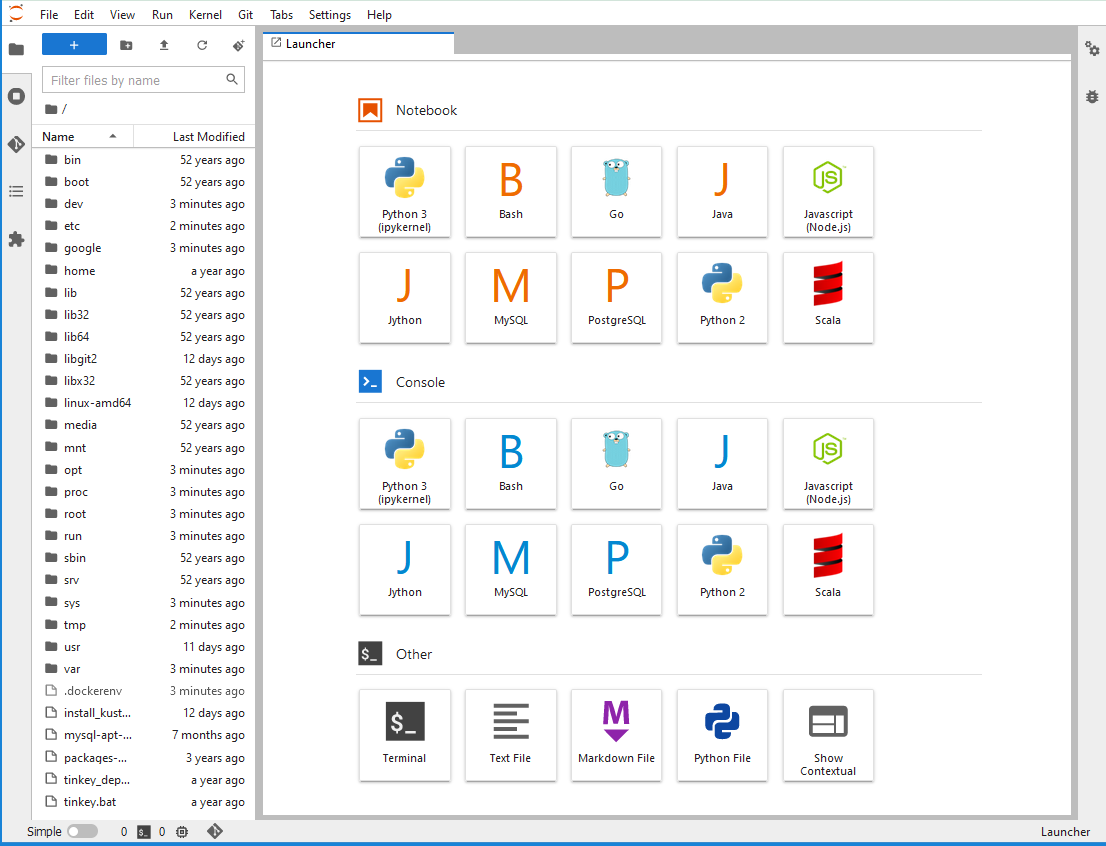The image size is (1106, 846).
Task: Open Running Terminals and Kernels sidebar
Action: coord(16,96)
